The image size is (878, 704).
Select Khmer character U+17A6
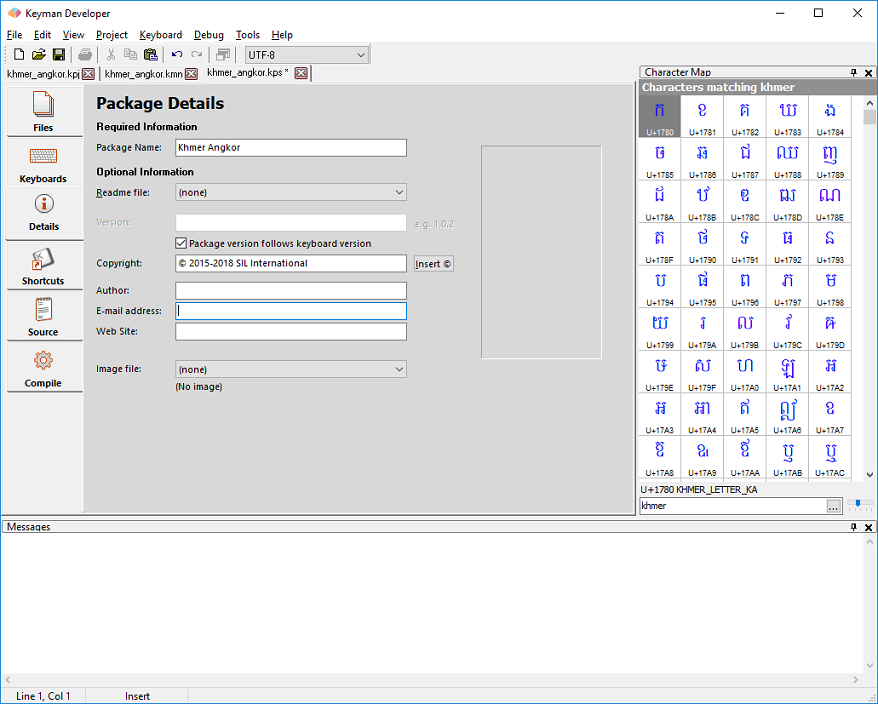pyautogui.click(x=787, y=414)
